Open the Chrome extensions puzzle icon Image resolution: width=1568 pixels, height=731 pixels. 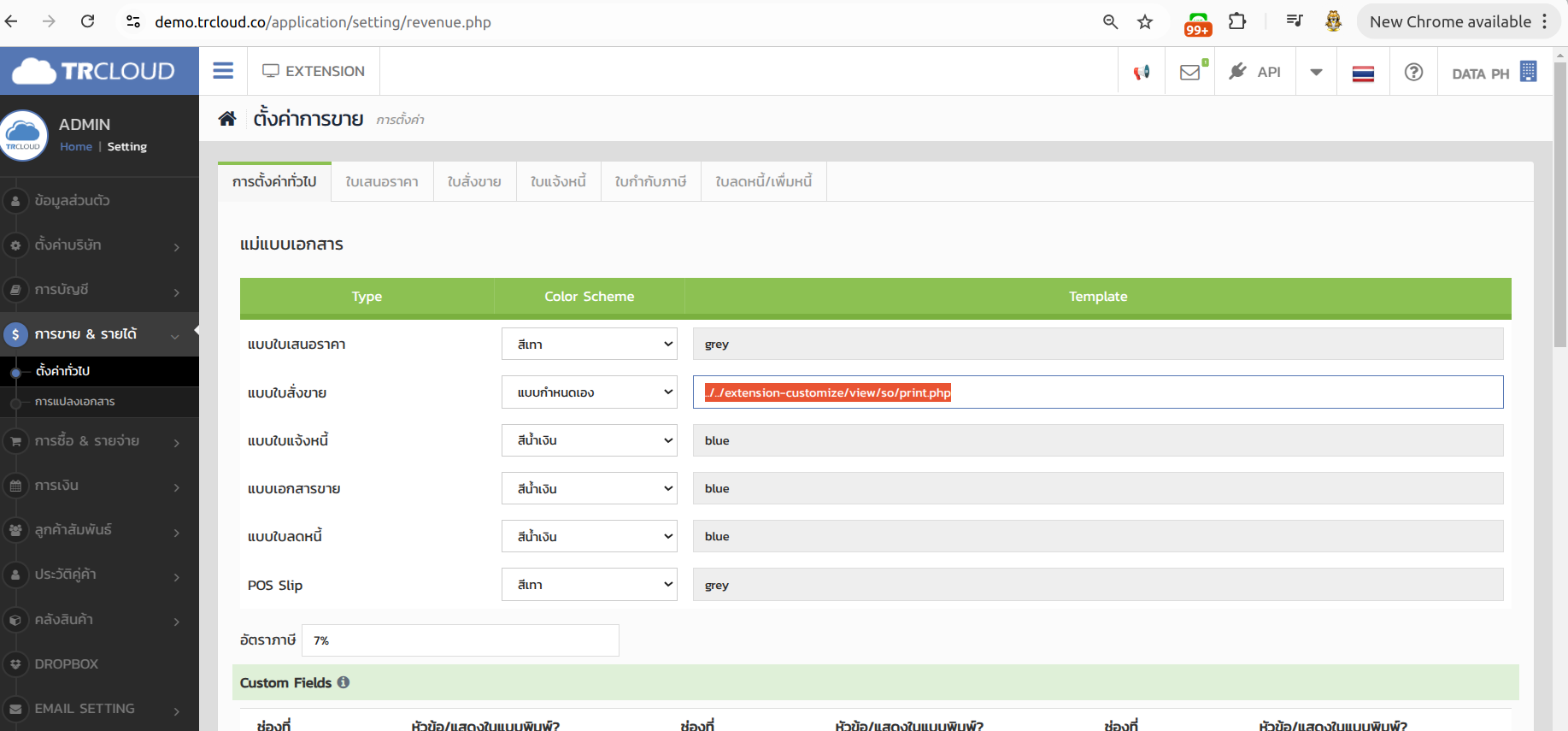pyautogui.click(x=1236, y=22)
